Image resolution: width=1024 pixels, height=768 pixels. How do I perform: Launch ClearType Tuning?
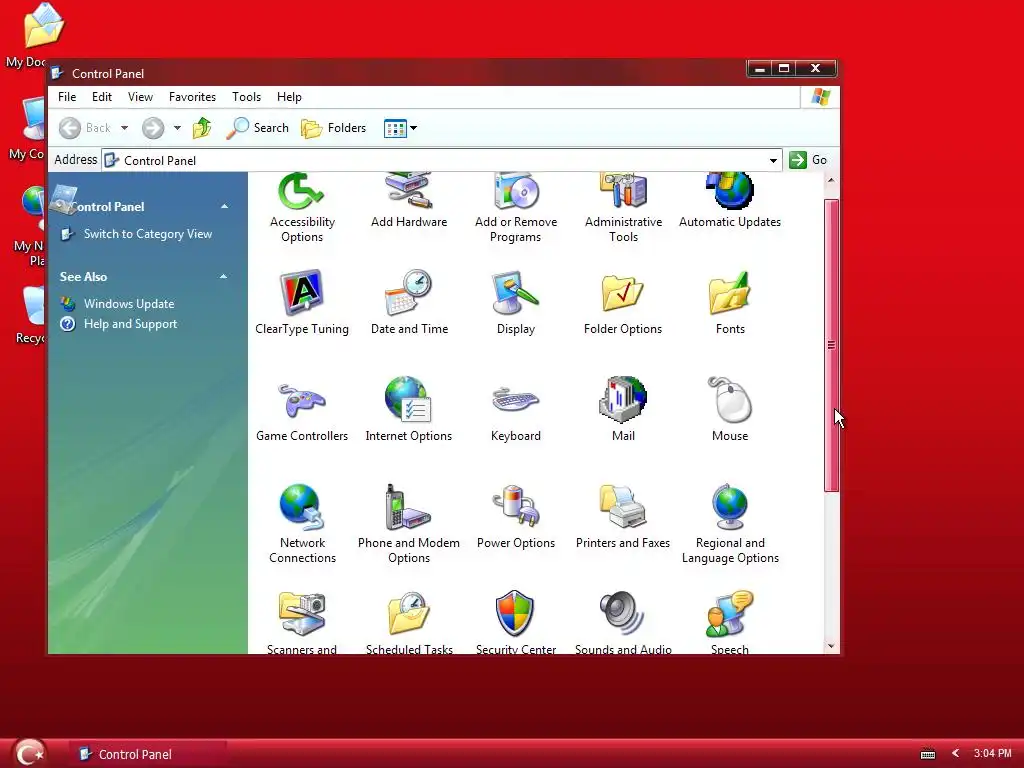[302, 302]
